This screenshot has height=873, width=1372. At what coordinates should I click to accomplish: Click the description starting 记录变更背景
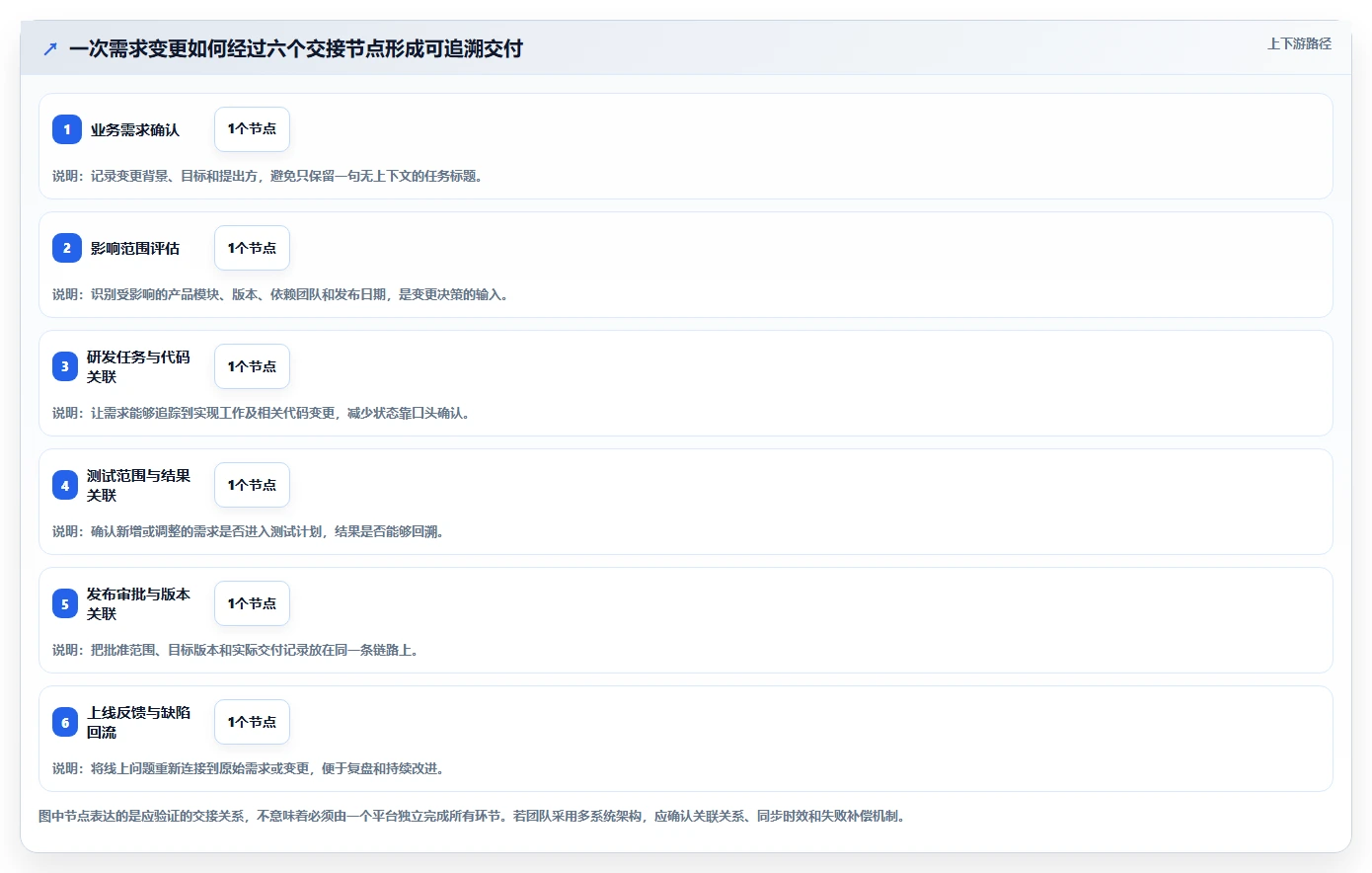(267, 176)
